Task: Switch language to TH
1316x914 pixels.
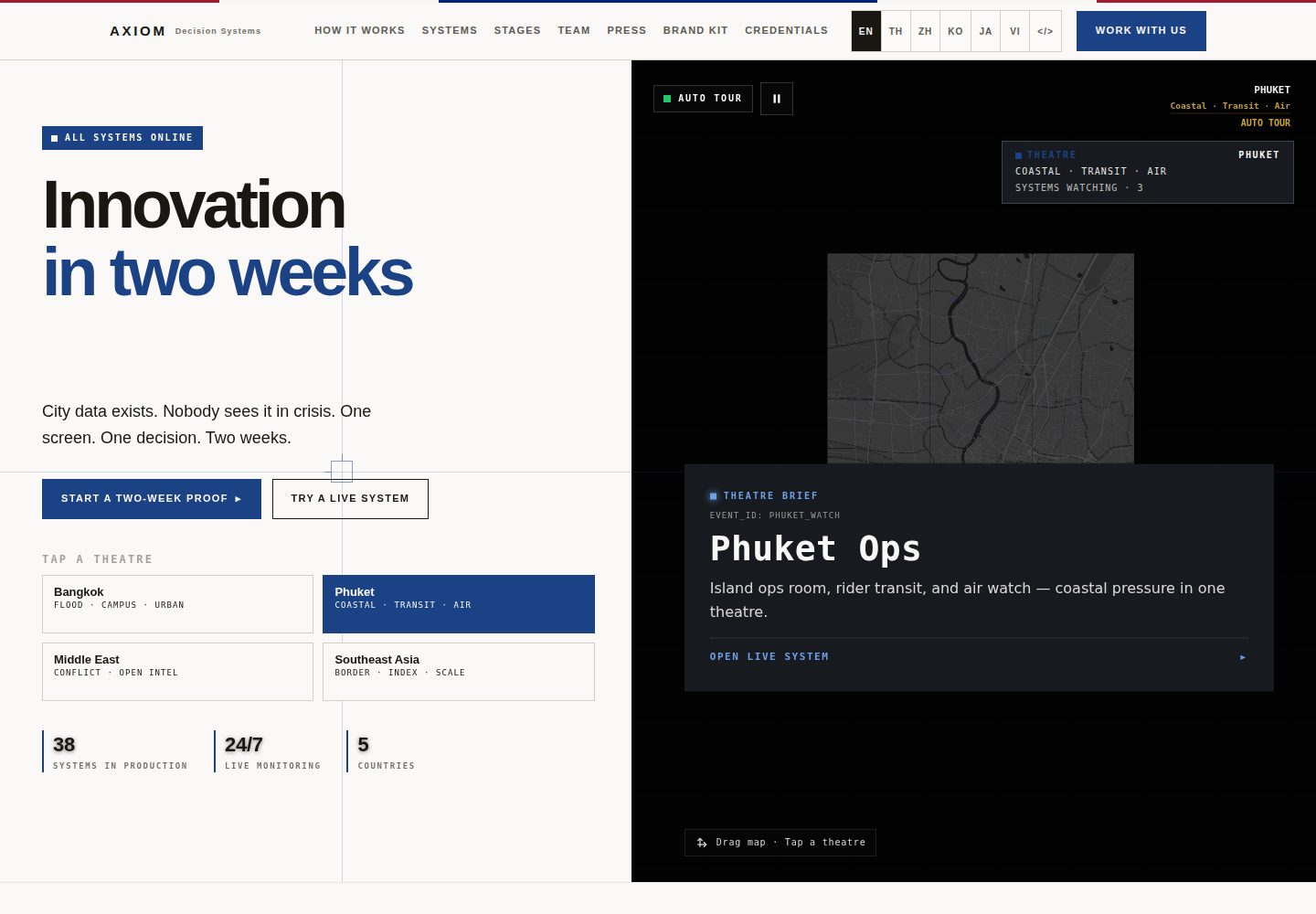Action: point(896,31)
